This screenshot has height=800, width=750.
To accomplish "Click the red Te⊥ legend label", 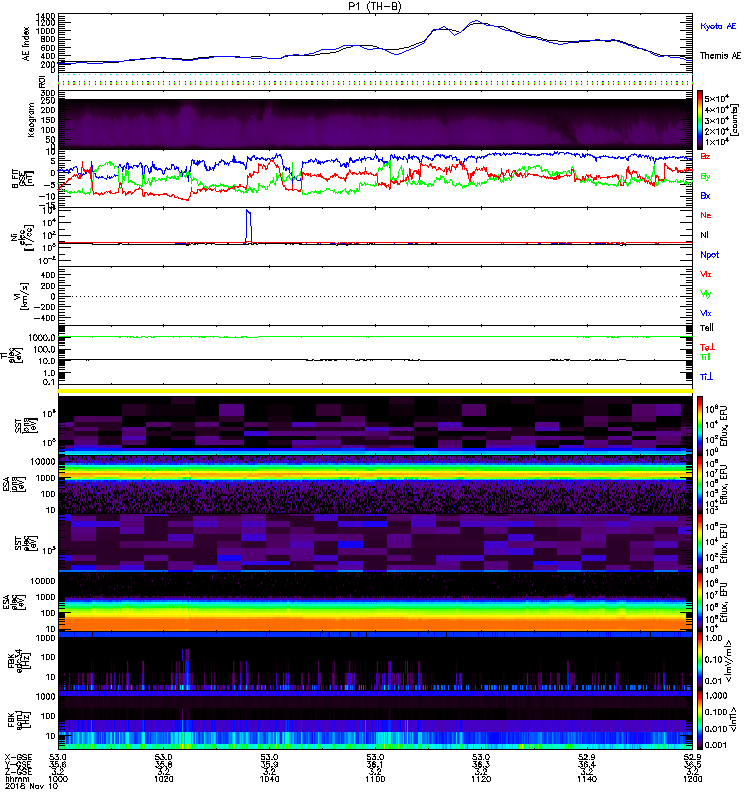I will [707, 347].
